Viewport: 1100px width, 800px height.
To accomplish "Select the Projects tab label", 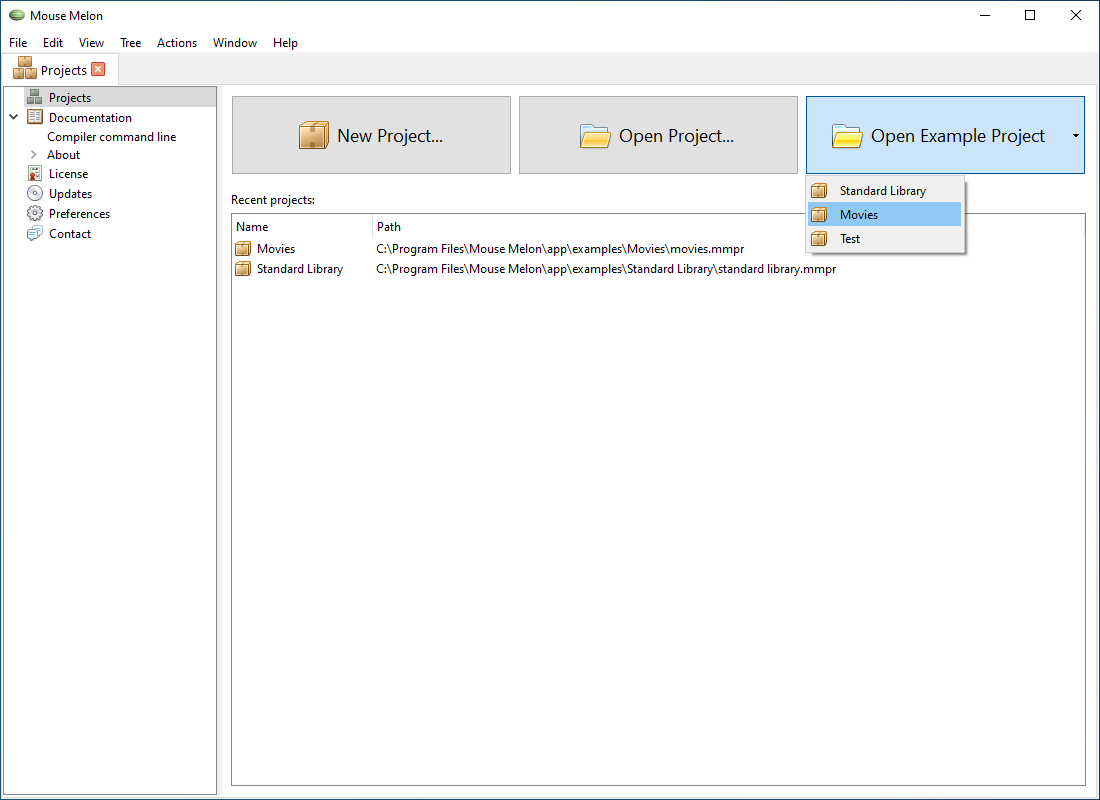I will (64, 70).
